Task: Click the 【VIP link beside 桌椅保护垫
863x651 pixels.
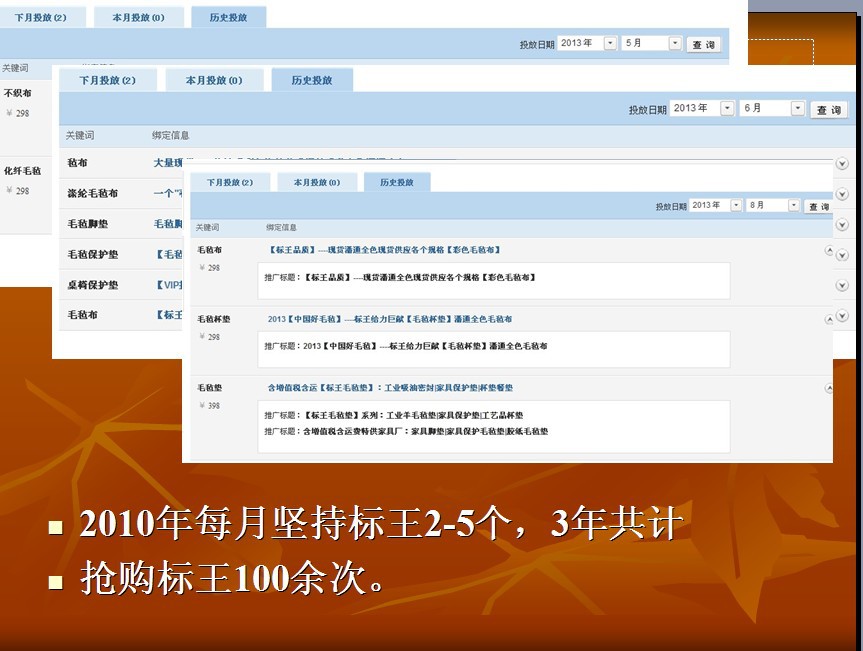Action: tap(169, 285)
